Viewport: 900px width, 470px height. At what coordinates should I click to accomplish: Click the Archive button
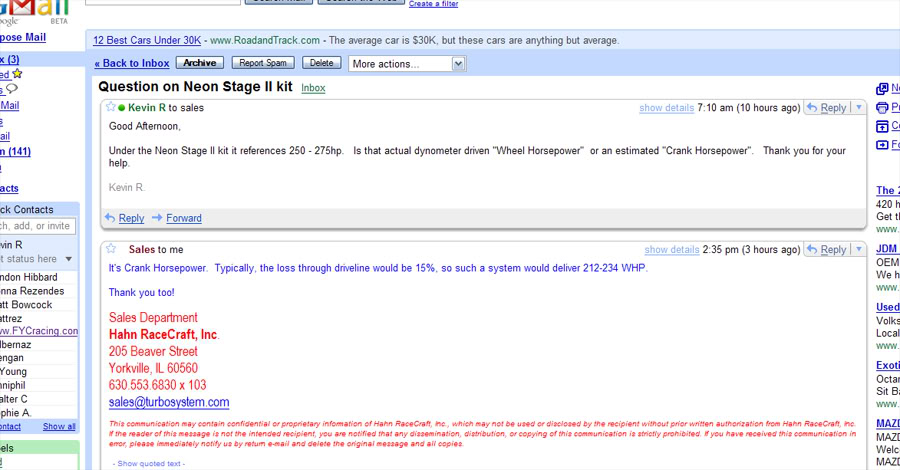[200, 63]
